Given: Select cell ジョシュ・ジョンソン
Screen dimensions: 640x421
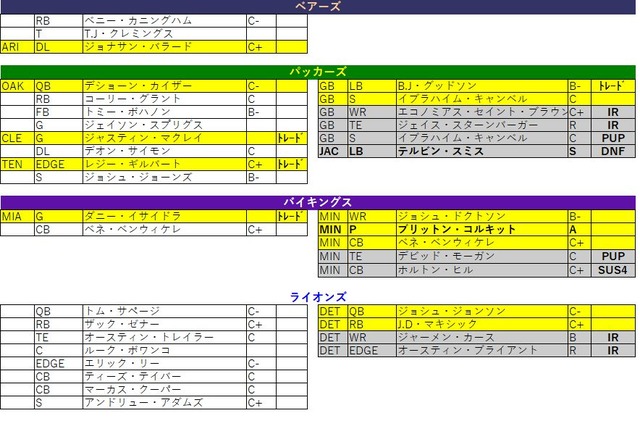Looking at the screenshot, I should [482, 311].
